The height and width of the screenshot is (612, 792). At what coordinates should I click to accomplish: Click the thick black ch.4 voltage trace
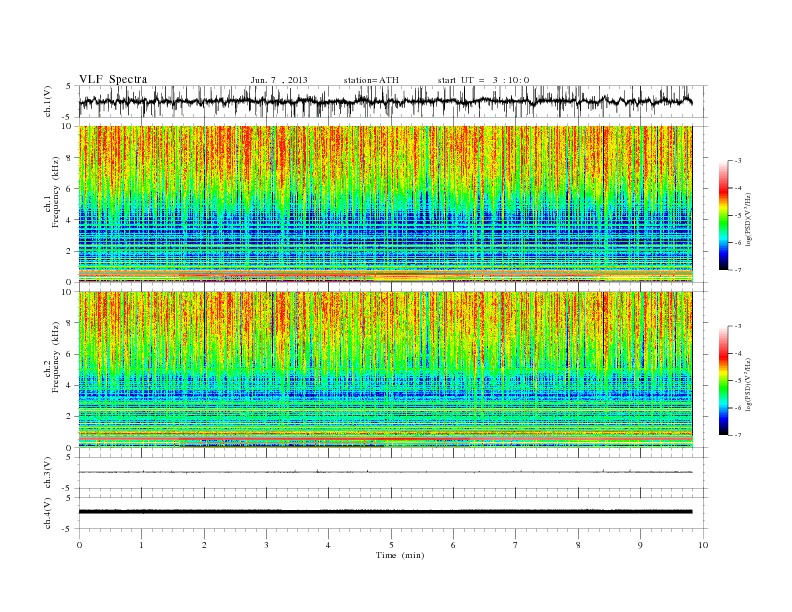[385, 512]
